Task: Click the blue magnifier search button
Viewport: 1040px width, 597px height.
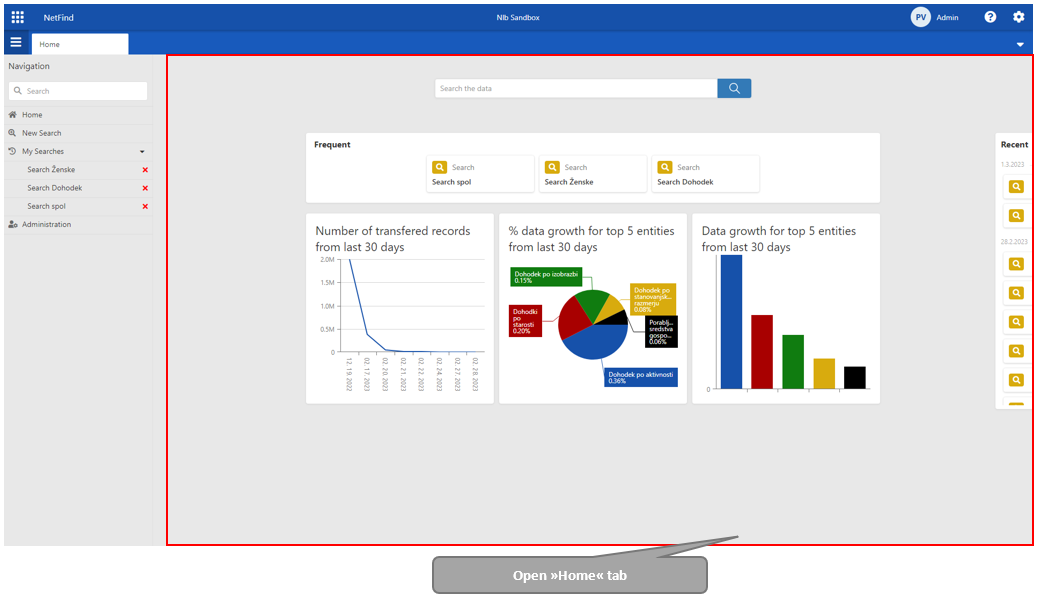Action: click(734, 88)
